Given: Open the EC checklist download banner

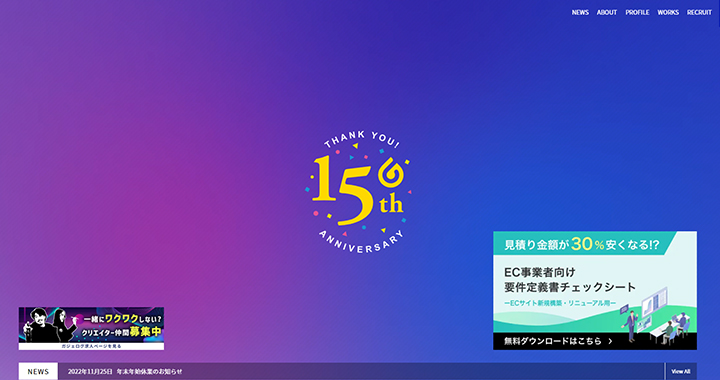Looking at the screenshot, I should coord(595,291).
